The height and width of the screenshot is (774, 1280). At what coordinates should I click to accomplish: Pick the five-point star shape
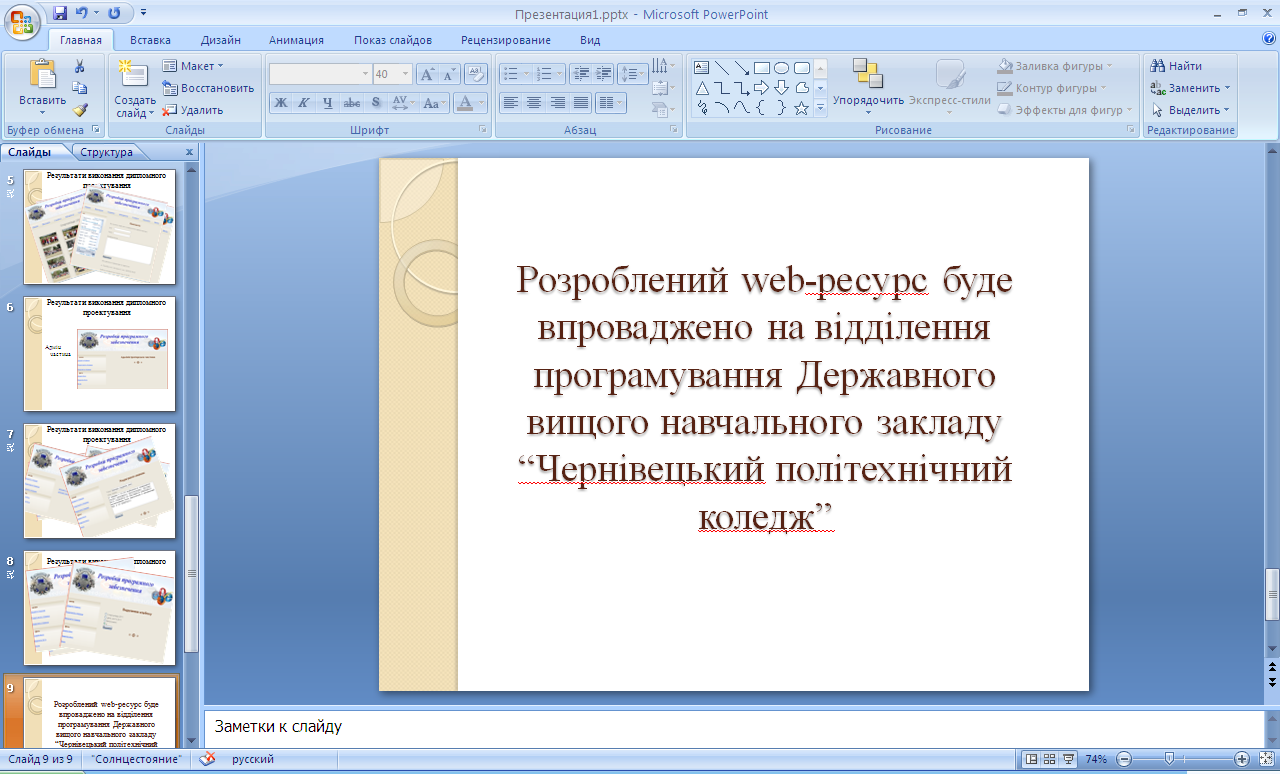[801, 108]
